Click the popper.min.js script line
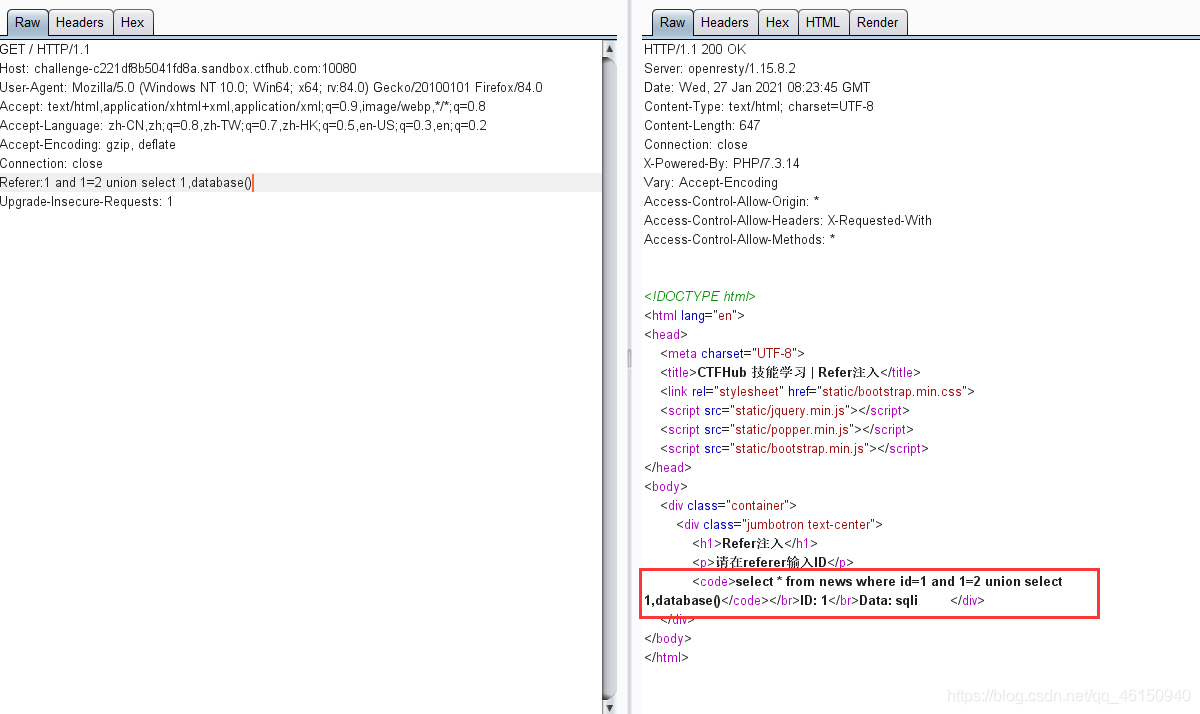 point(787,429)
